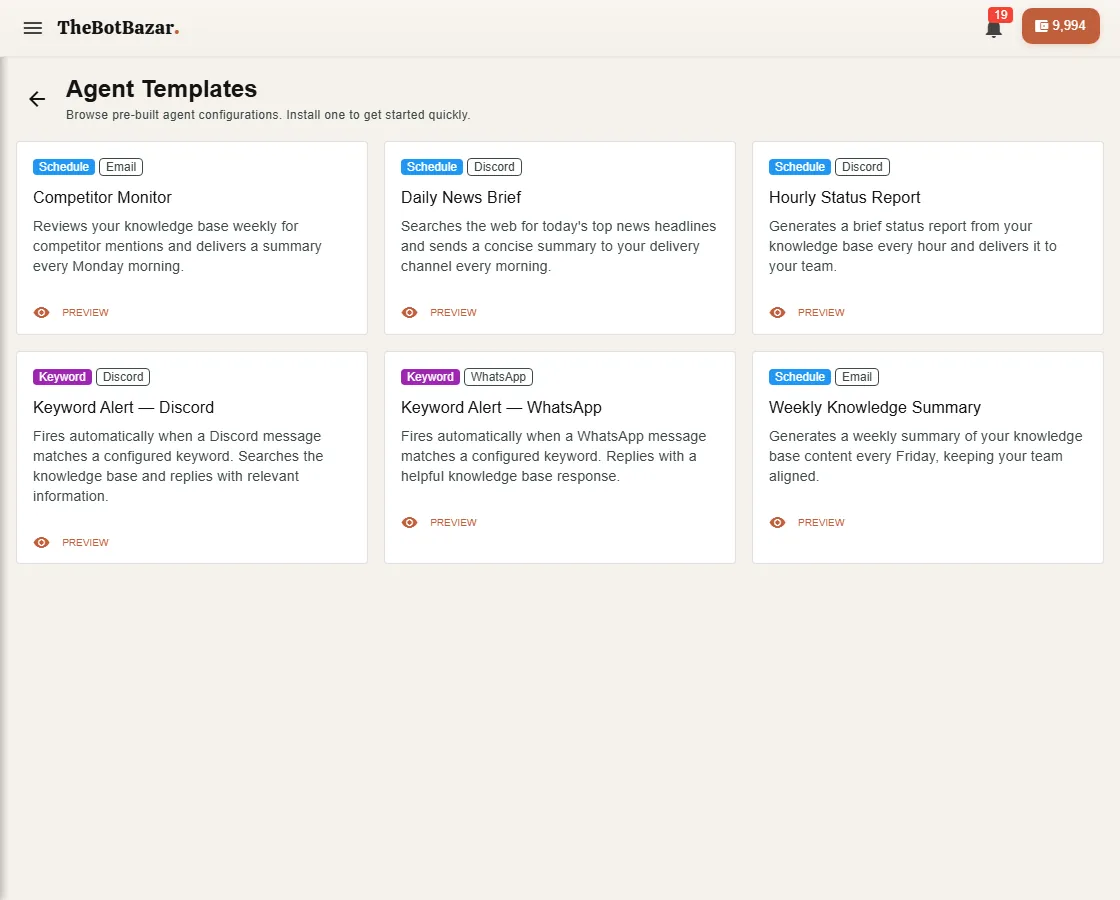This screenshot has width=1120, height=900.
Task: Click the 'Browse pre-built agent configurations' subtitle
Action: (x=268, y=115)
